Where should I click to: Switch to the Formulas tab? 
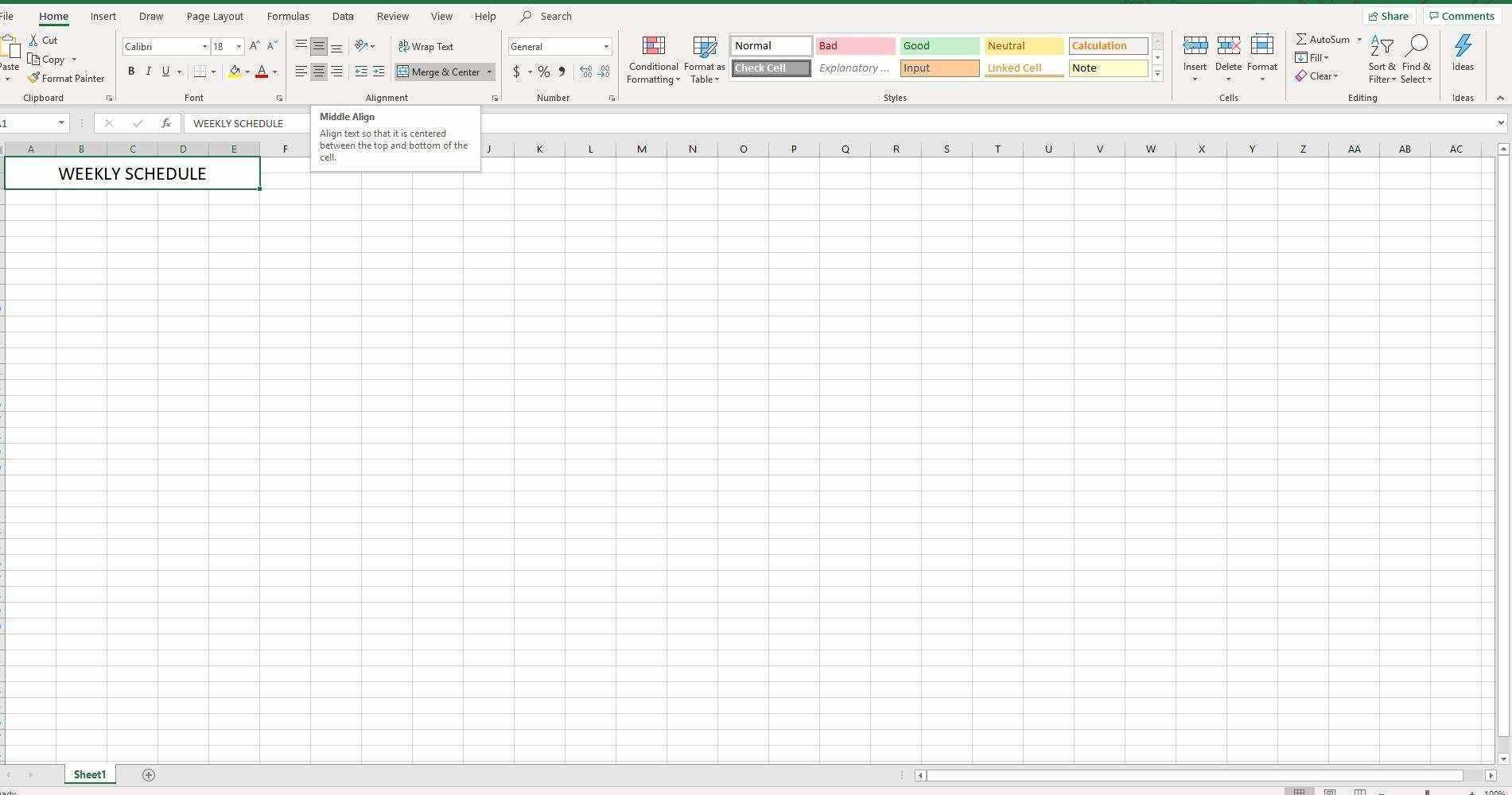[288, 16]
